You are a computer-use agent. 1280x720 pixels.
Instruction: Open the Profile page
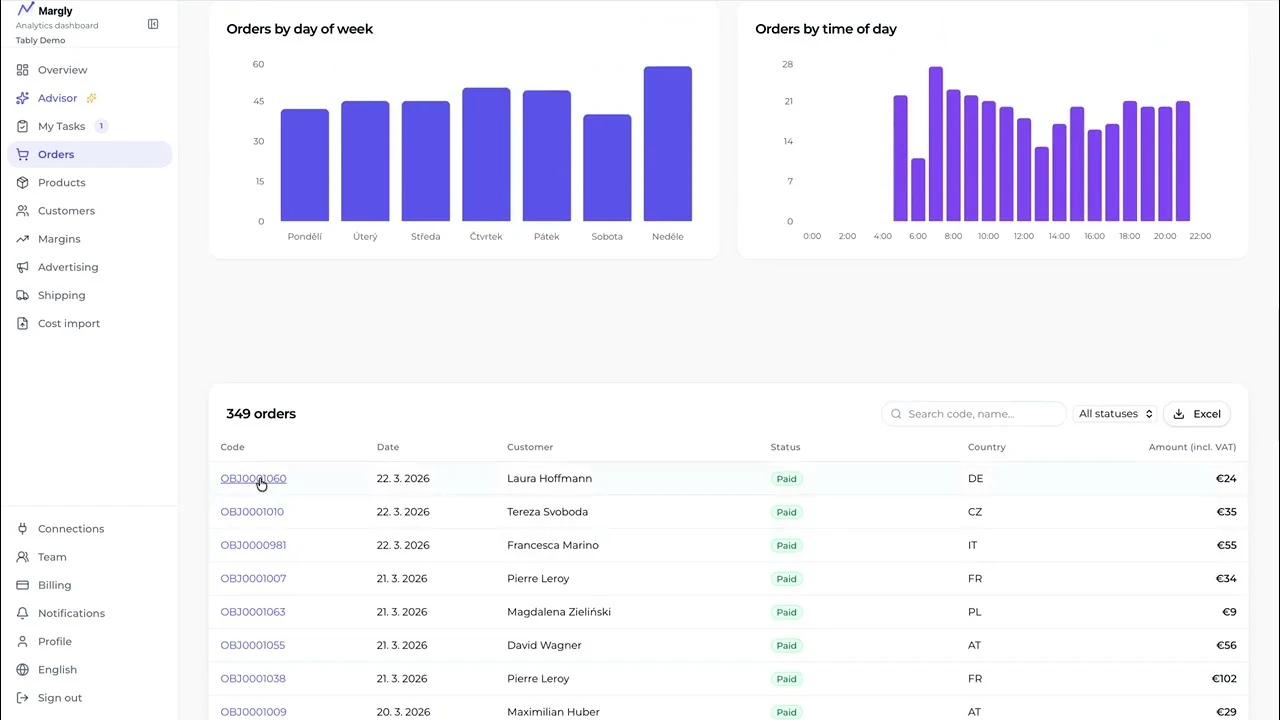point(90,641)
